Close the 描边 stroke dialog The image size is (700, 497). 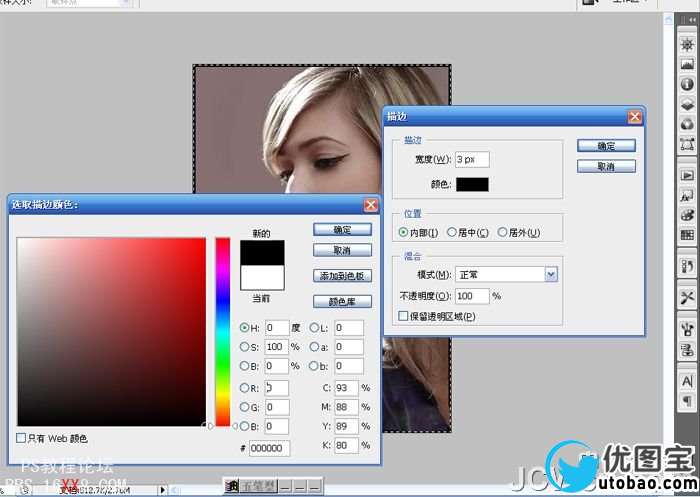[x=634, y=117]
